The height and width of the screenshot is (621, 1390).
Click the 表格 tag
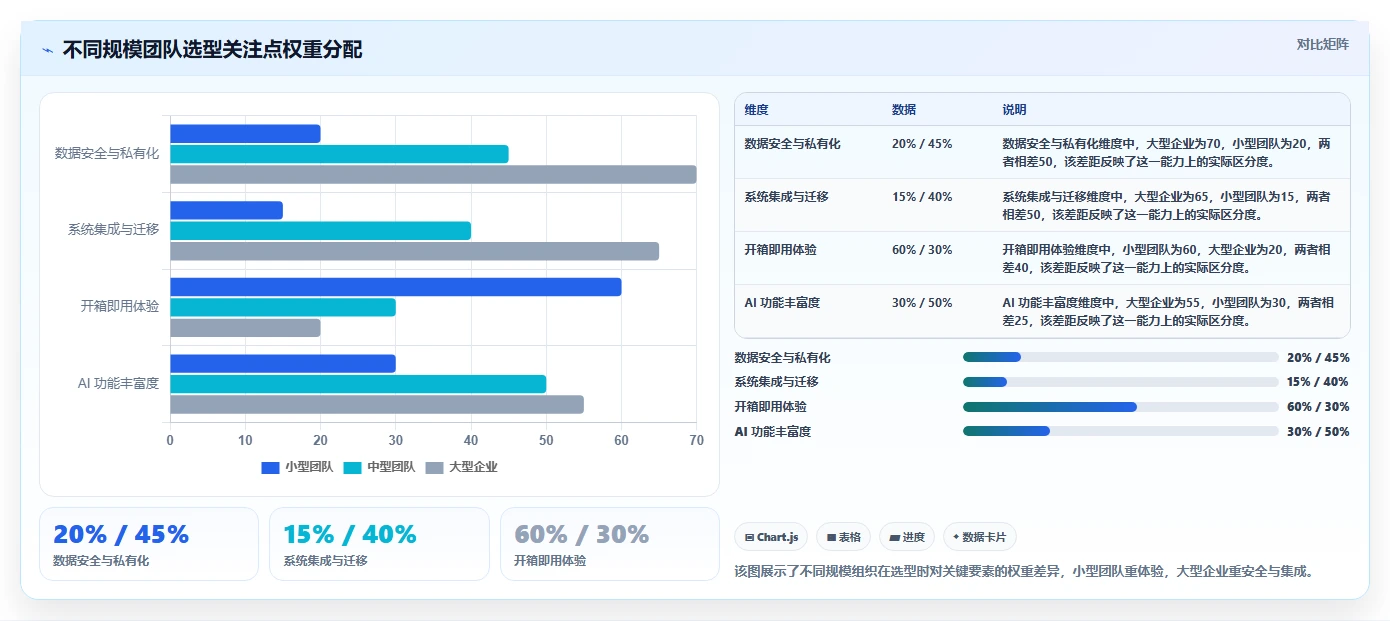(844, 537)
